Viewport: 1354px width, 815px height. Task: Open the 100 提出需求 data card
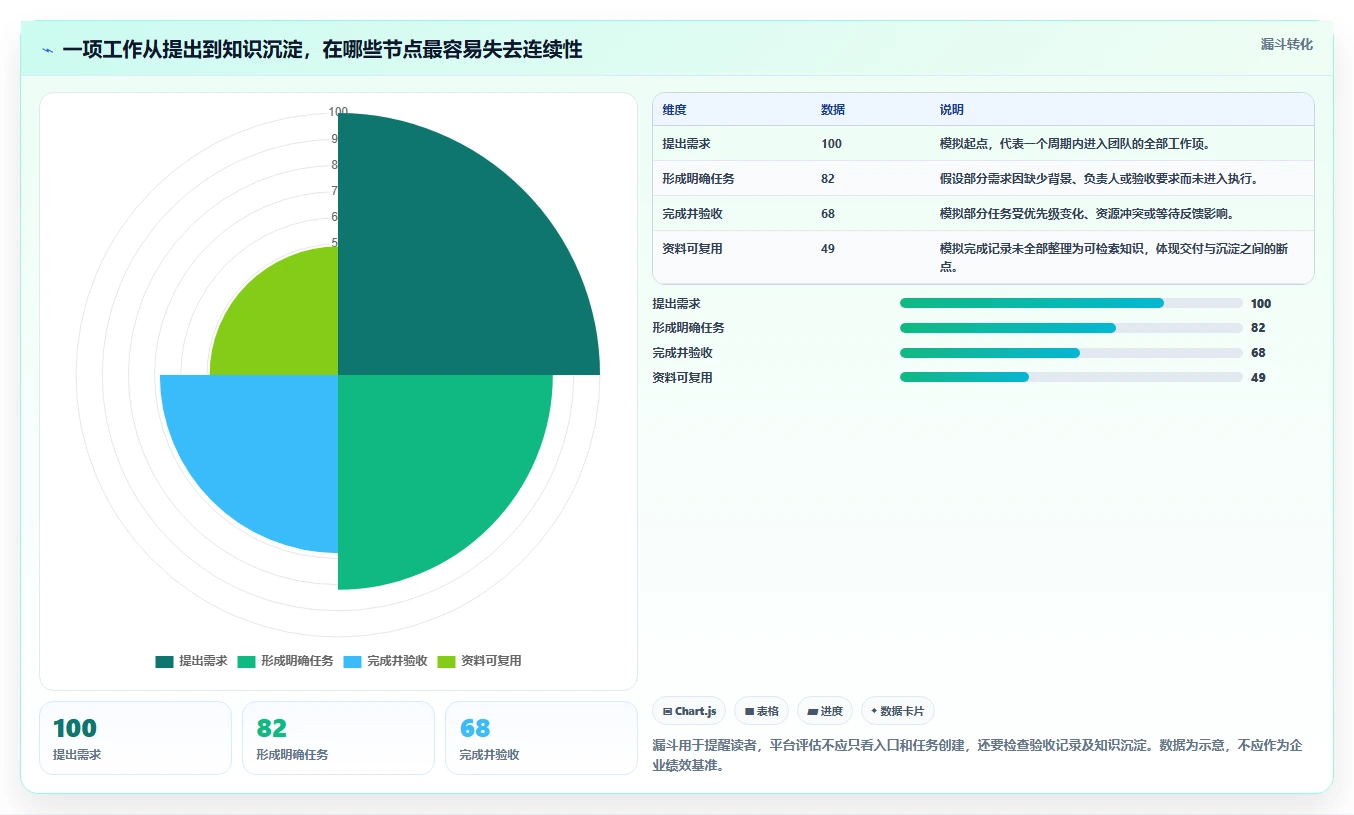(x=135, y=738)
